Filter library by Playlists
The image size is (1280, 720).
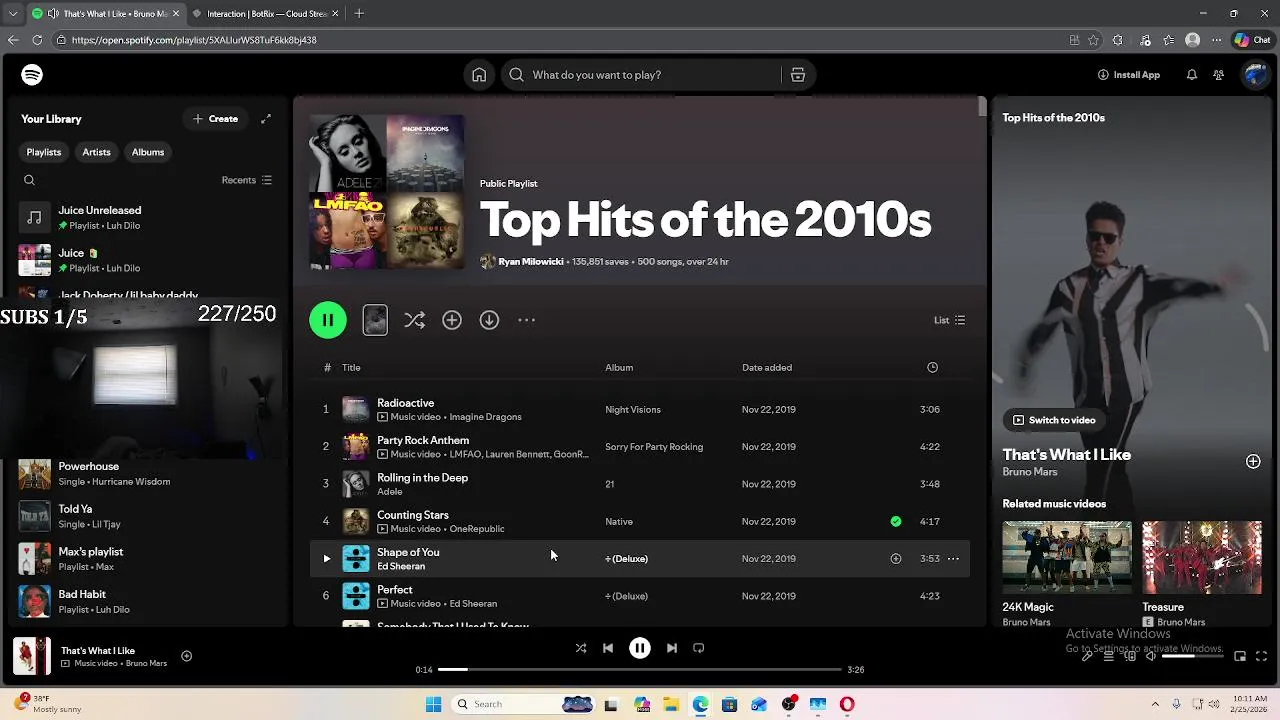(44, 152)
